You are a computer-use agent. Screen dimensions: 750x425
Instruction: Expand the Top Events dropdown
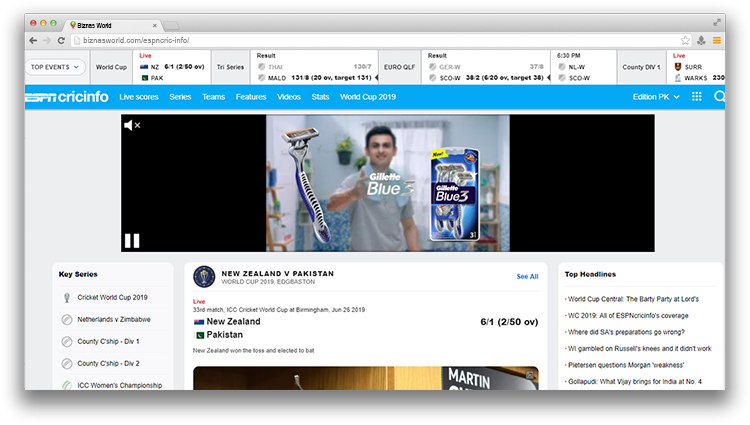pos(55,67)
